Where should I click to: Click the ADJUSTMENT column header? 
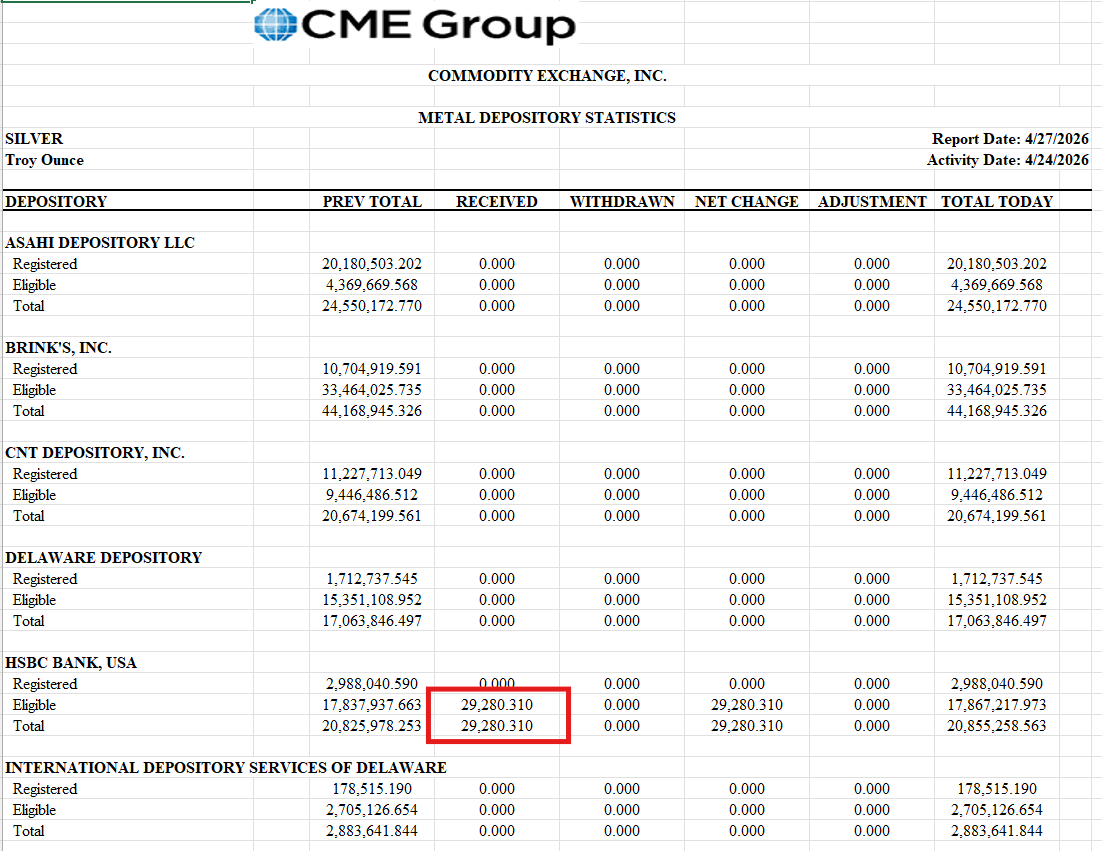click(x=871, y=202)
